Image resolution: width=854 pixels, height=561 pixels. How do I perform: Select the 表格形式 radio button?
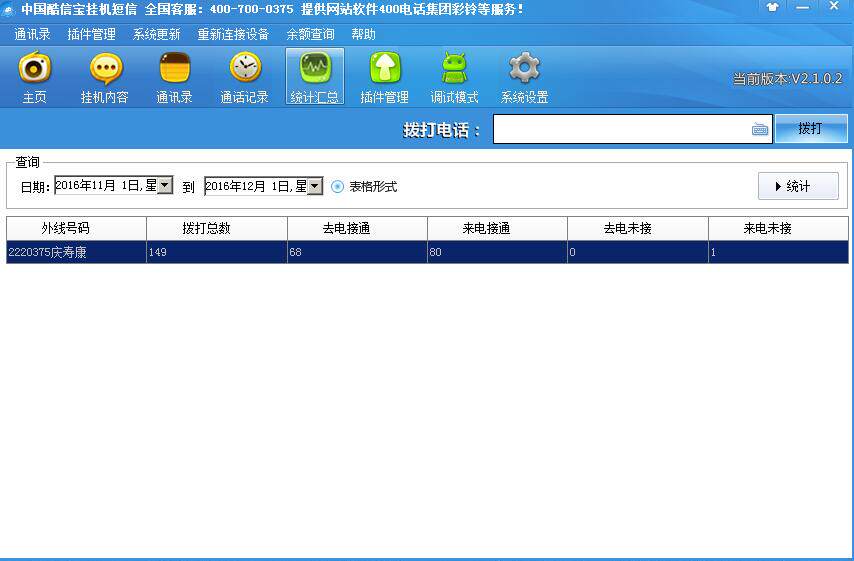click(337, 186)
